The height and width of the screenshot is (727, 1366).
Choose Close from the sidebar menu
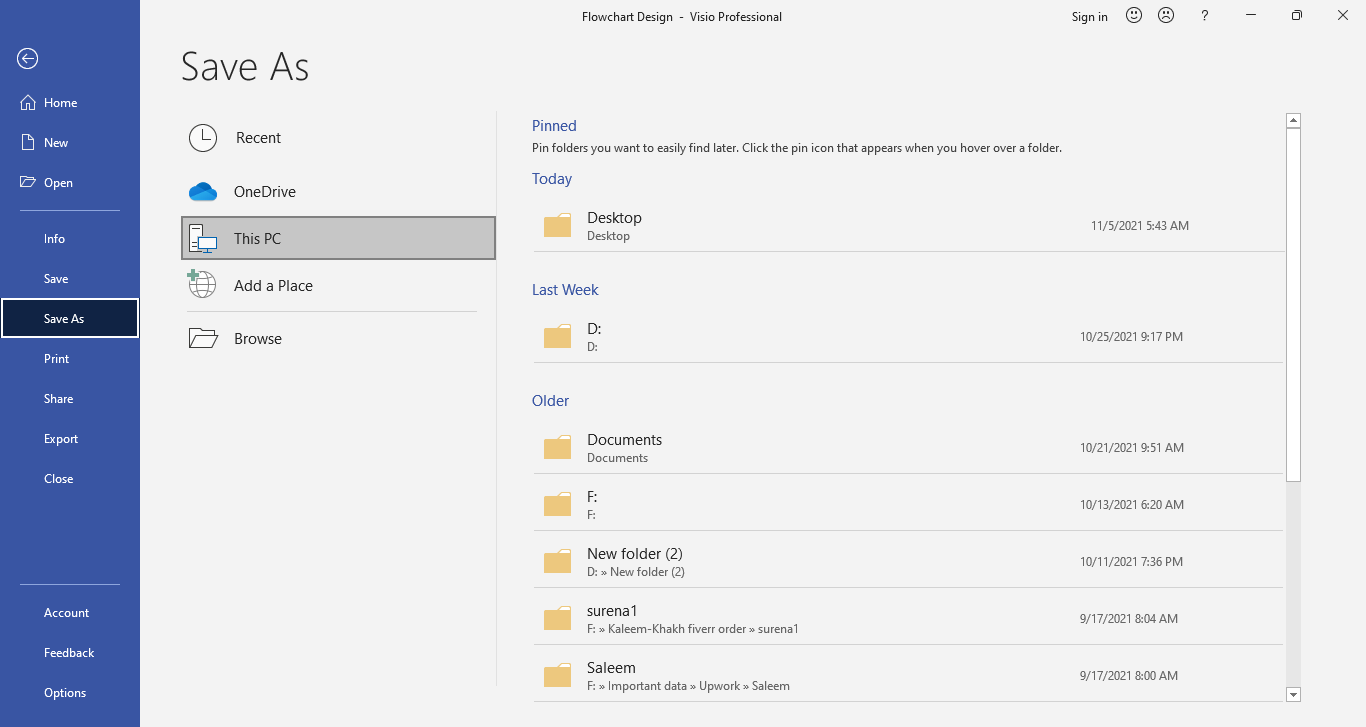(x=70, y=479)
